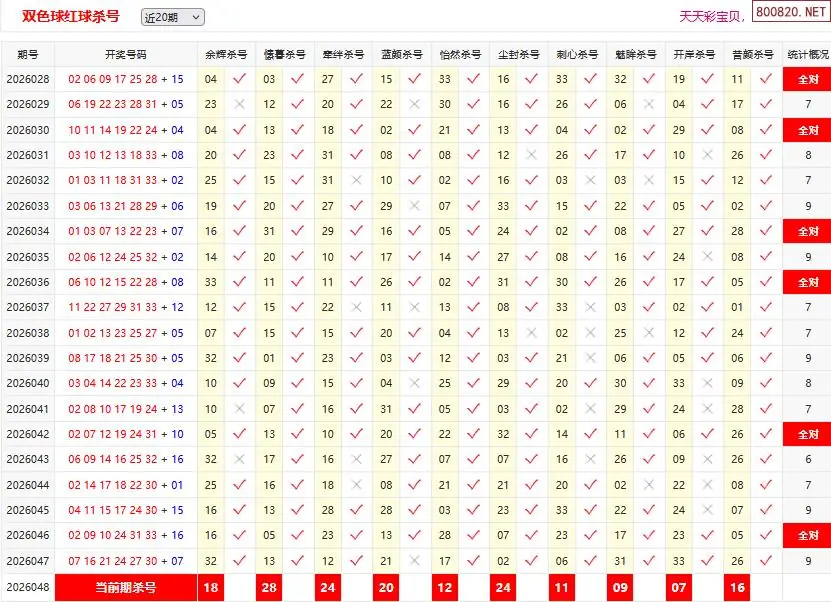This screenshot has width=831, height=602.
Task: Open the 近20期 period dropdown
Action: (172, 17)
